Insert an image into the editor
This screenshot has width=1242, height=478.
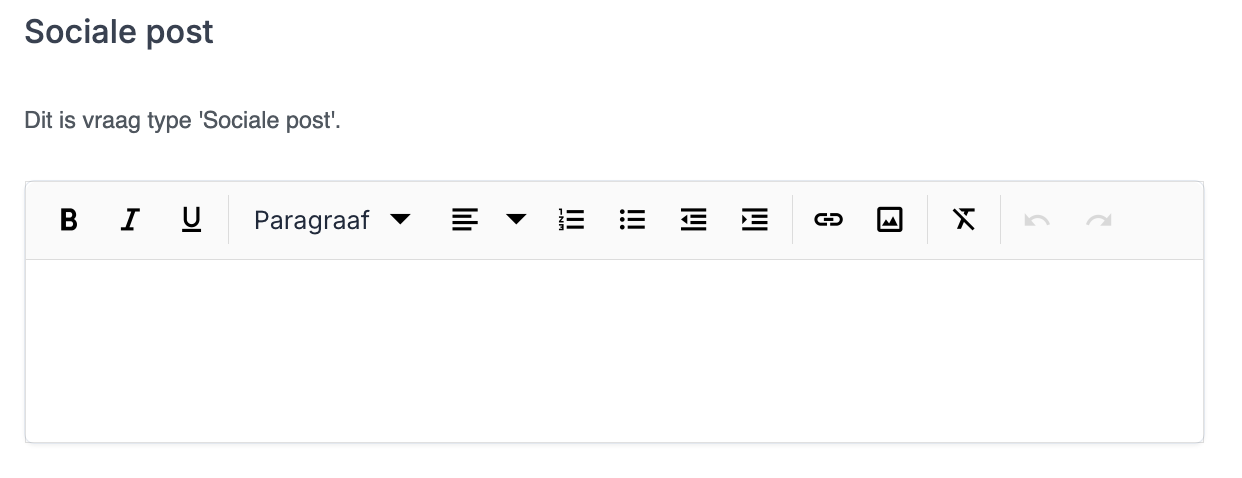889,220
